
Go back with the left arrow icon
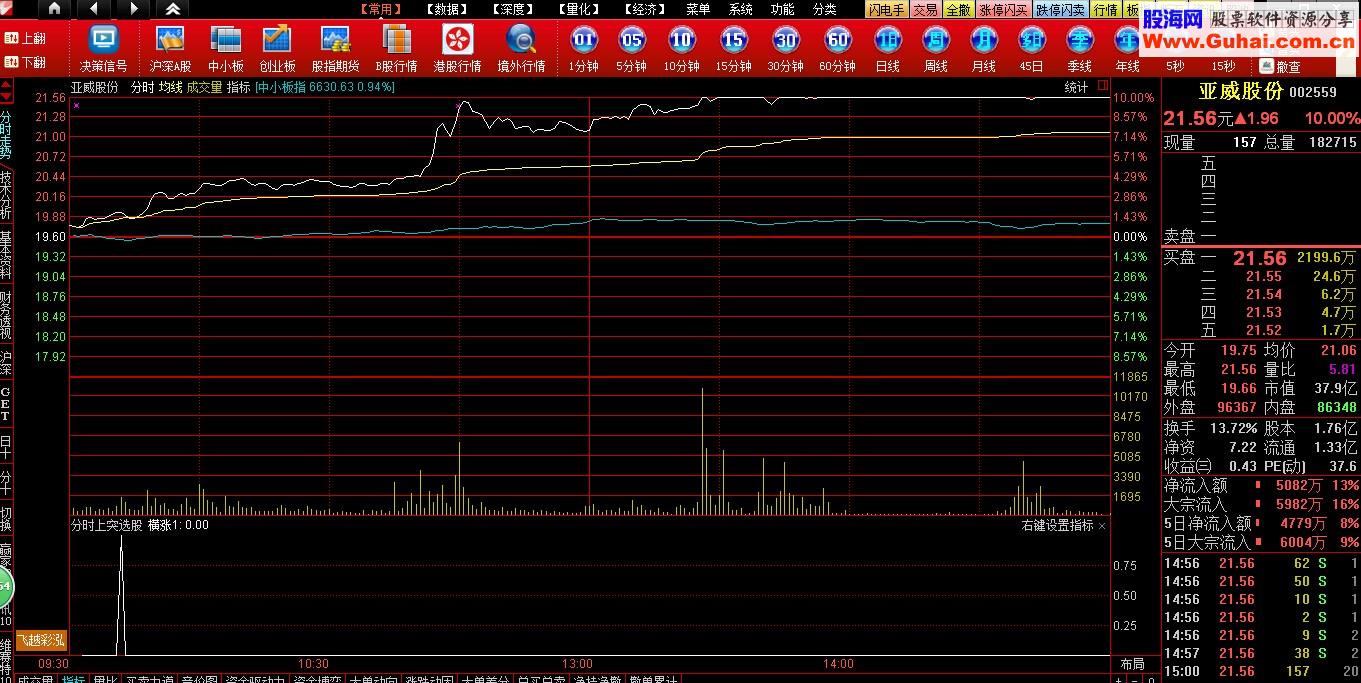94,9
